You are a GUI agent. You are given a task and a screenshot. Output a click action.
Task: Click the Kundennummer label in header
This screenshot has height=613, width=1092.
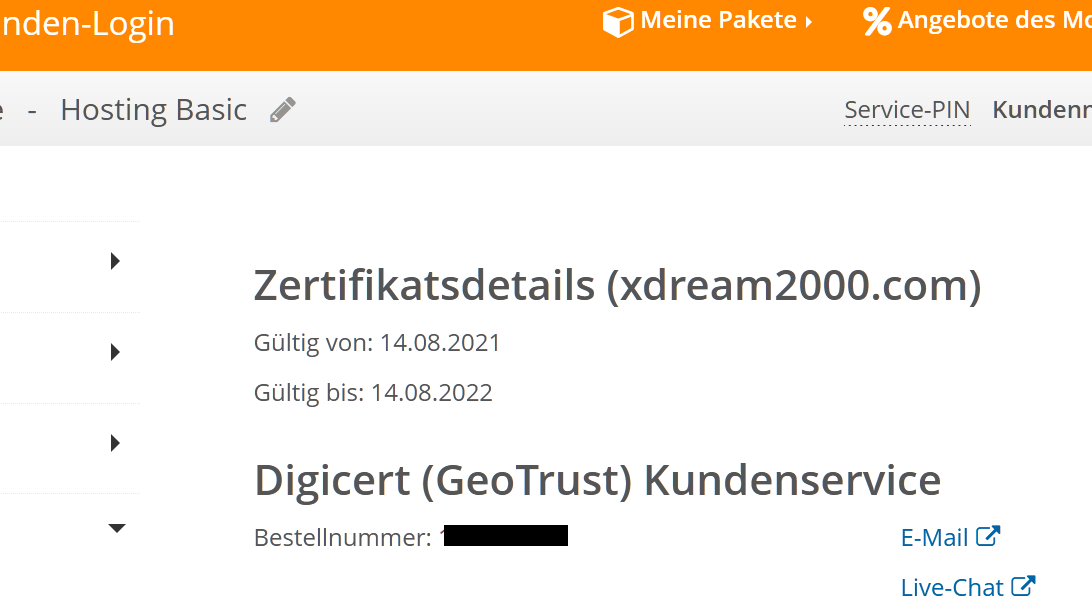pyautogui.click(x=1041, y=110)
